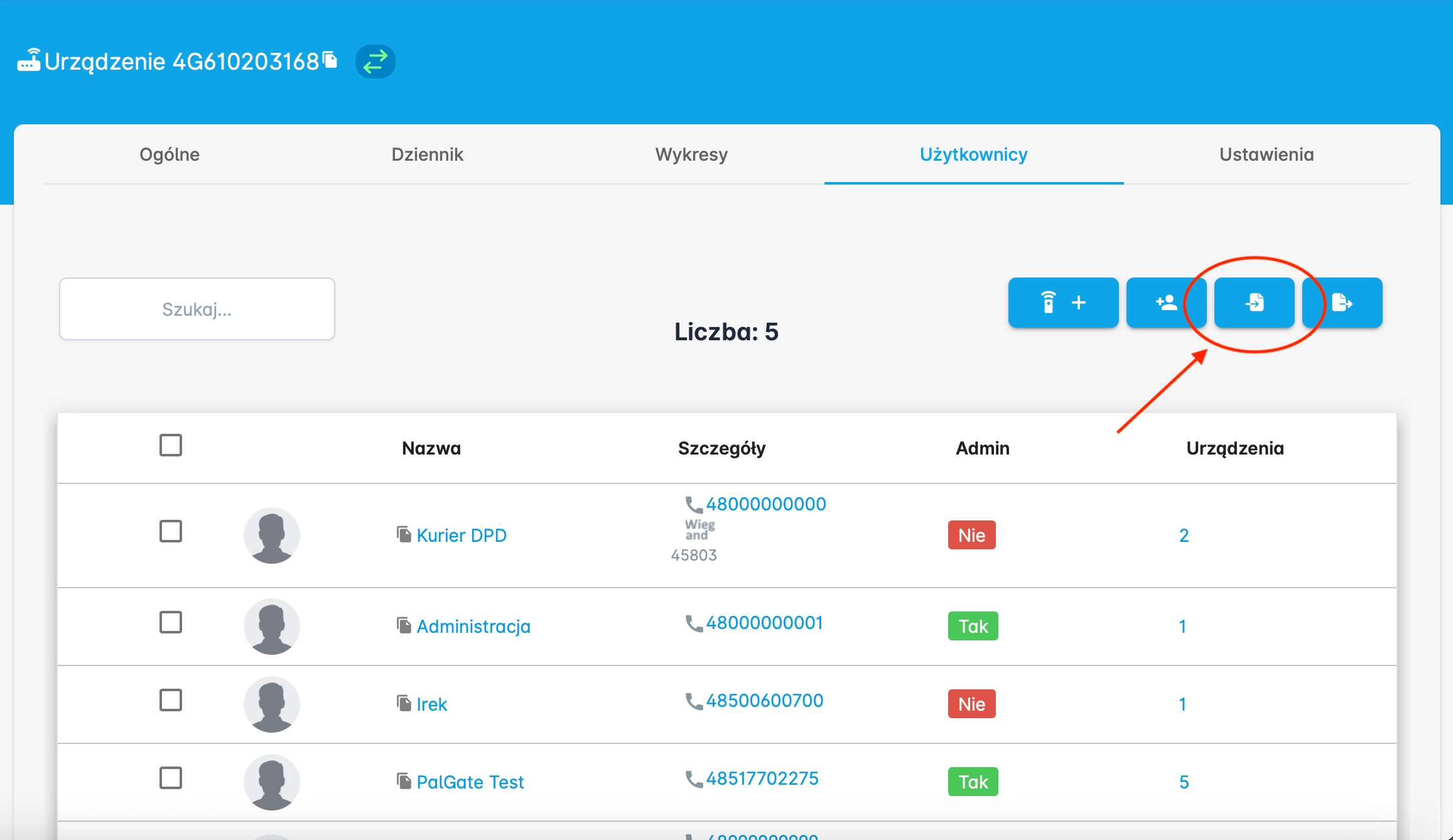This screenshot has height=840, width=1453.
Task: Click copy icon next to Irek
Action: tap(404, 703)
